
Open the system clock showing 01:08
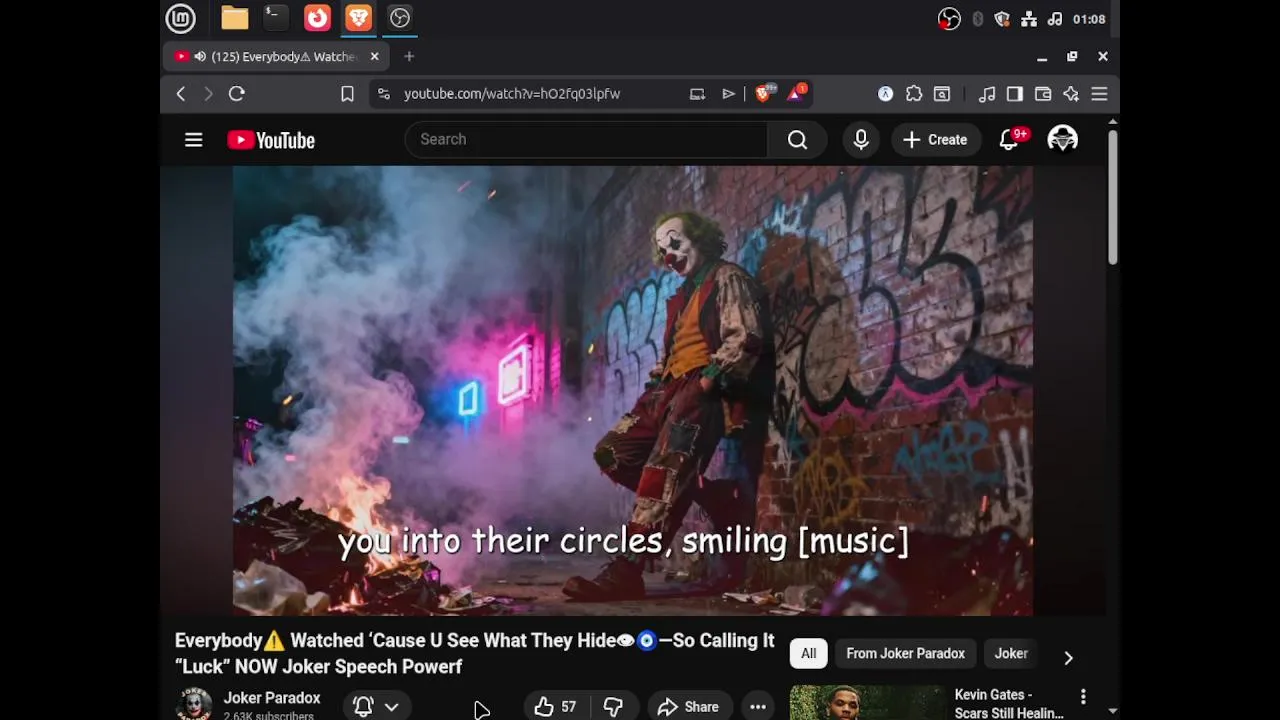pos(1089,19)
